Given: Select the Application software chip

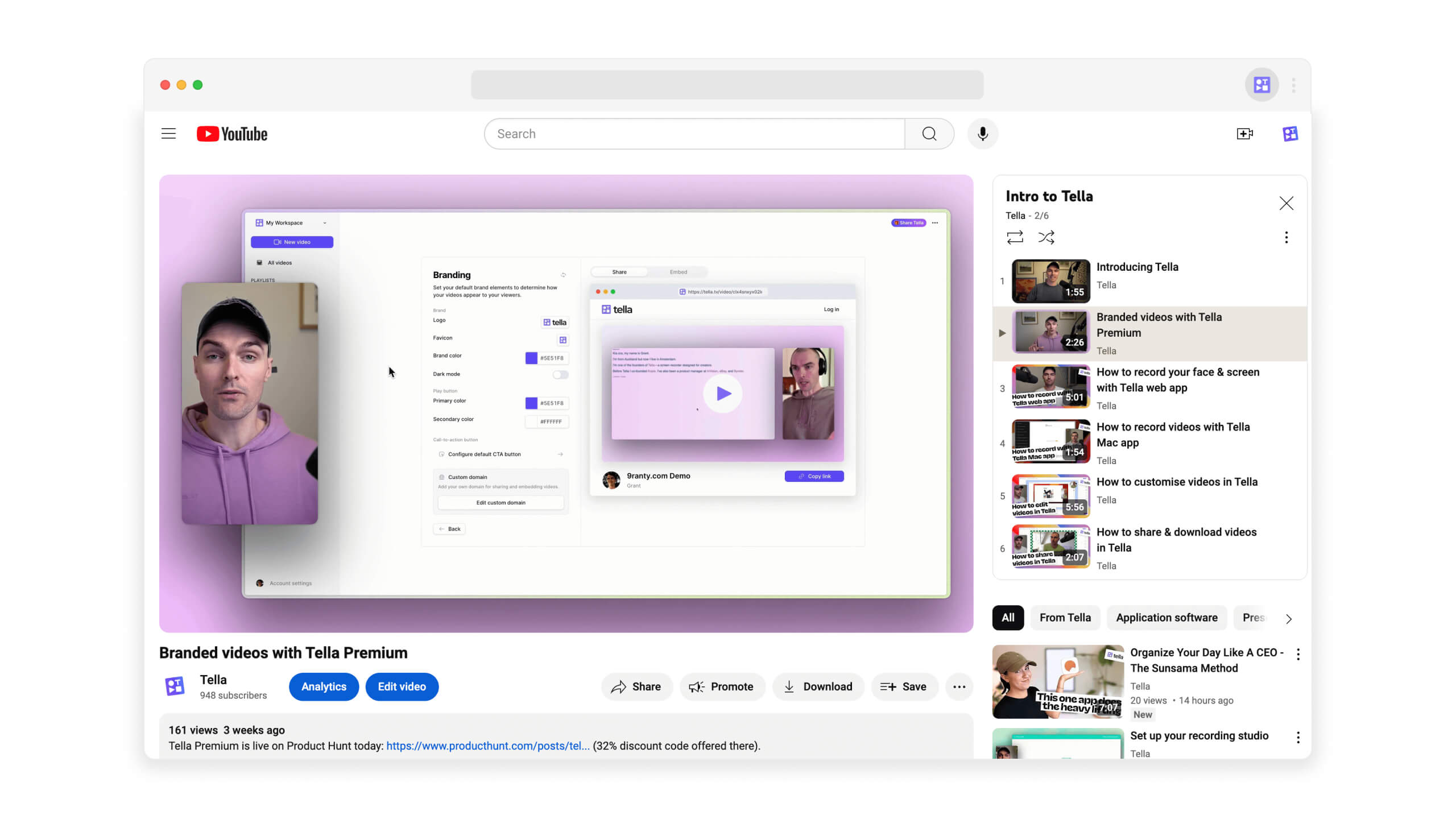Looking at the screenshot, I should [x=1167, y=618].
